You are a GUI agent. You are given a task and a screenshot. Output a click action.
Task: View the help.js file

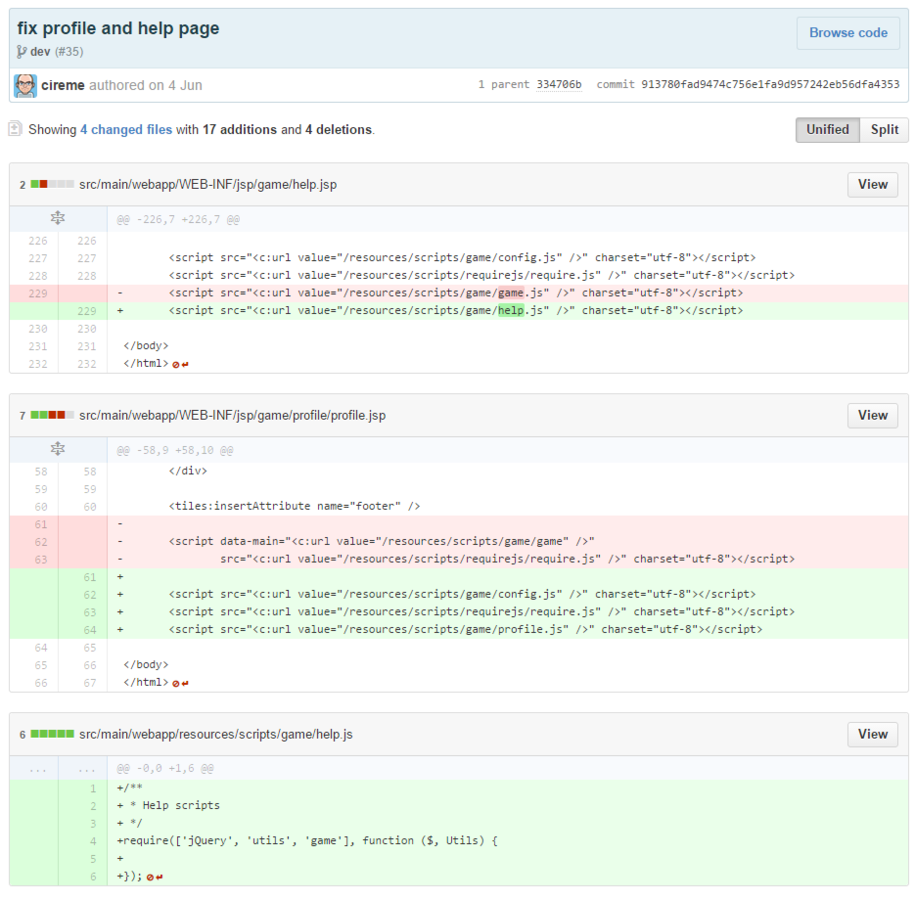pos(872,734)
